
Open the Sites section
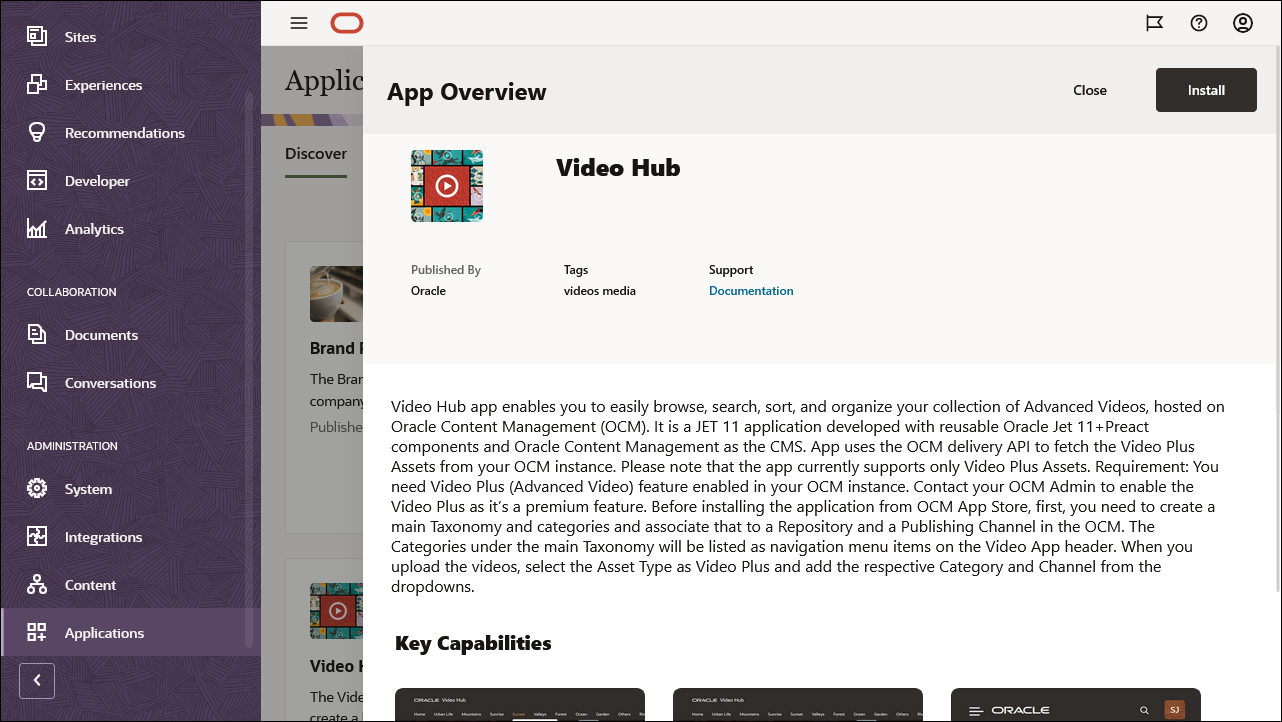pyautogui.click(x=78, y=36)
